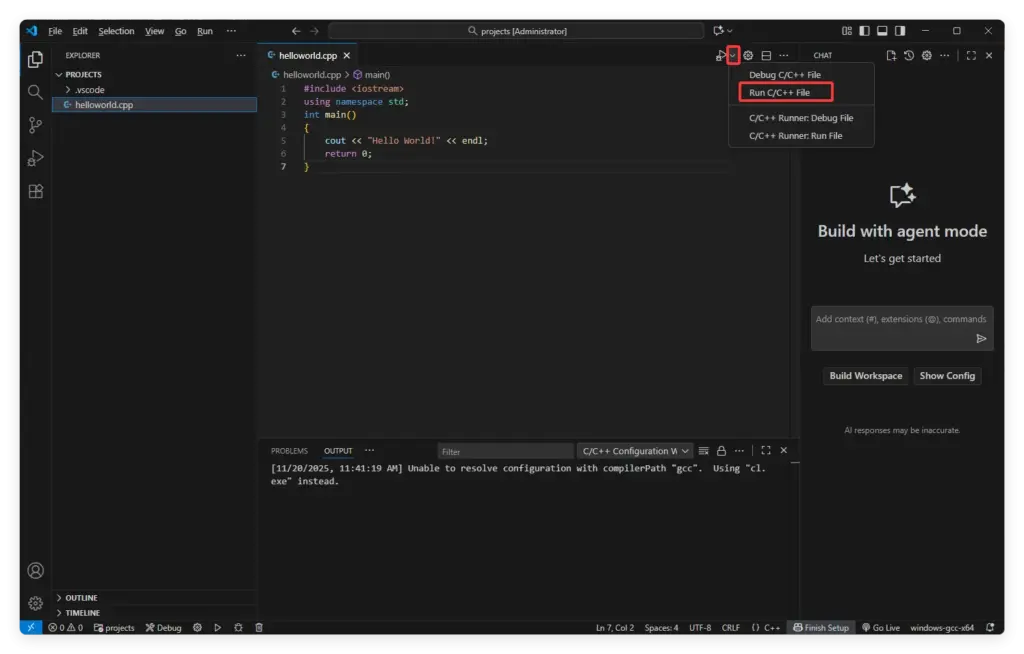
Task: Switch to the Problems tab
Action: point(289,451)
